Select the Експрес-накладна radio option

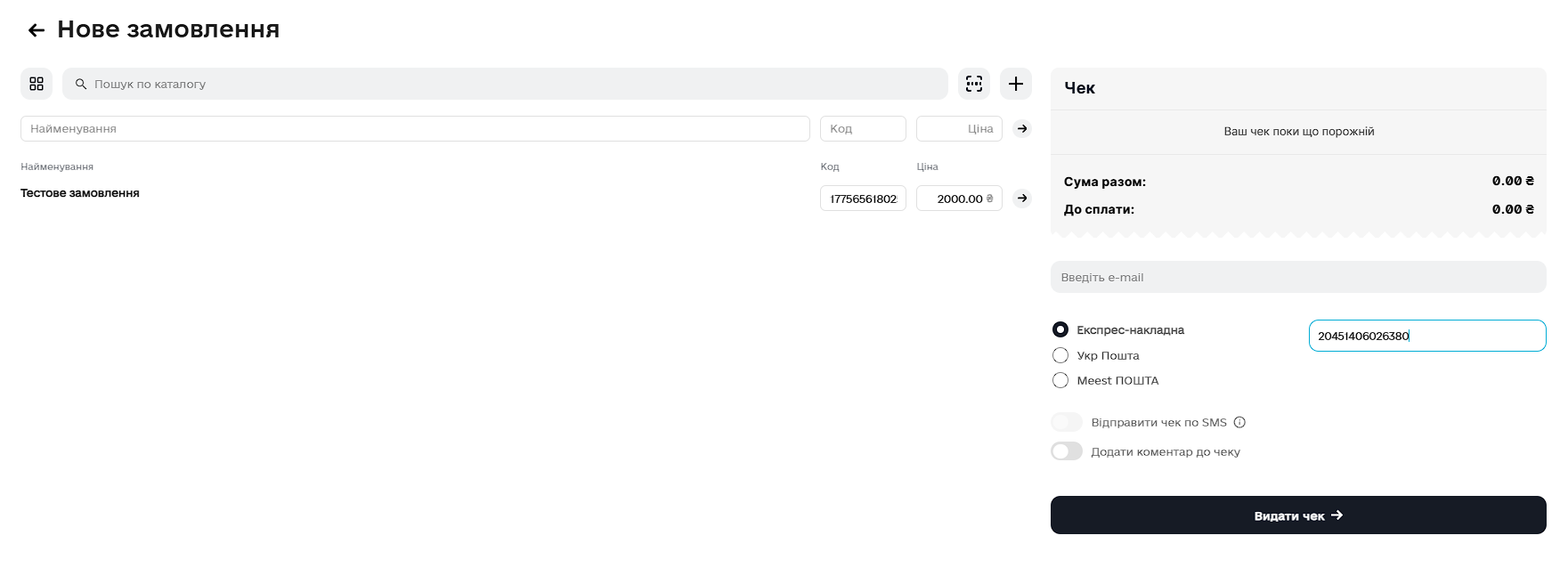1060,330
